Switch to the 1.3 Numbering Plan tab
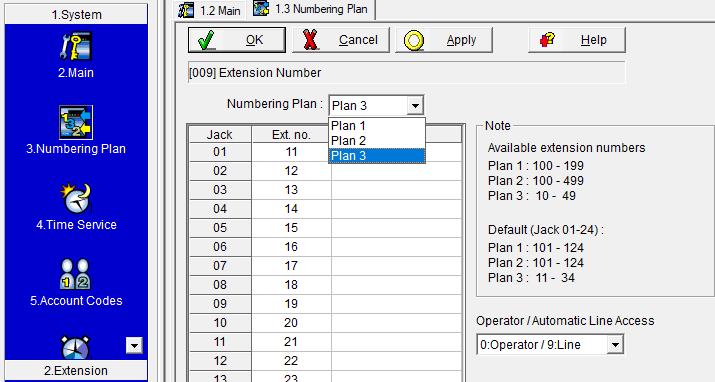Image resolution: width=715 pixels, height=382 pixels. coord(311,9)
